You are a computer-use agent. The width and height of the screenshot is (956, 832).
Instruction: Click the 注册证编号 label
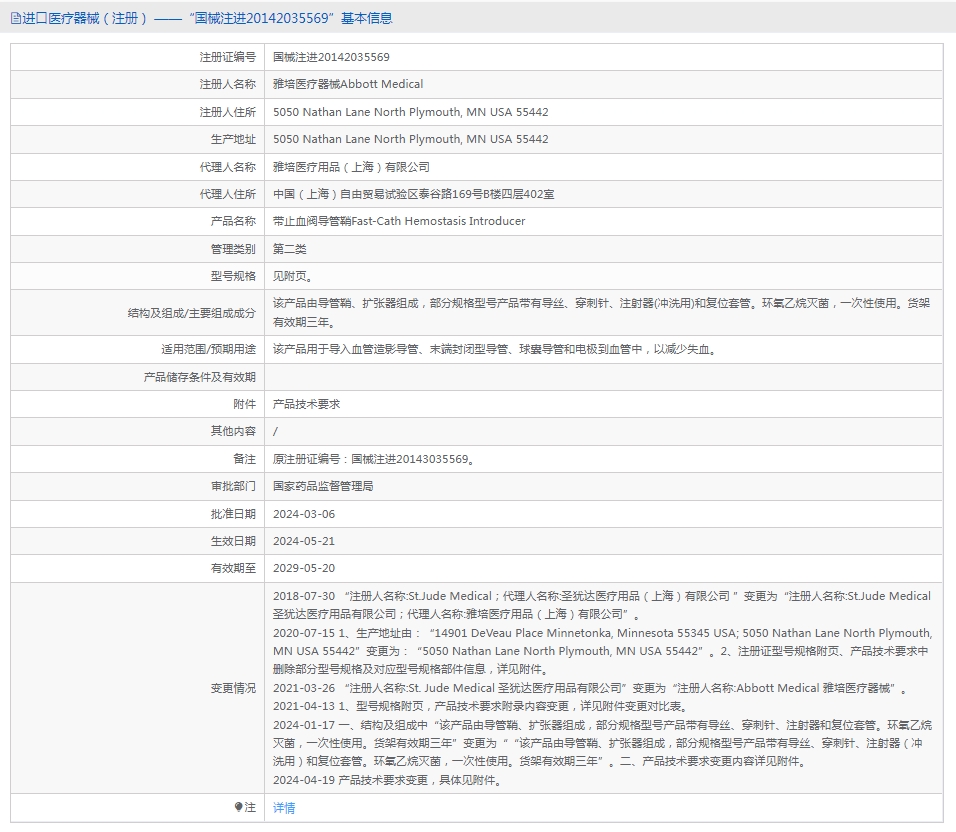227,57
